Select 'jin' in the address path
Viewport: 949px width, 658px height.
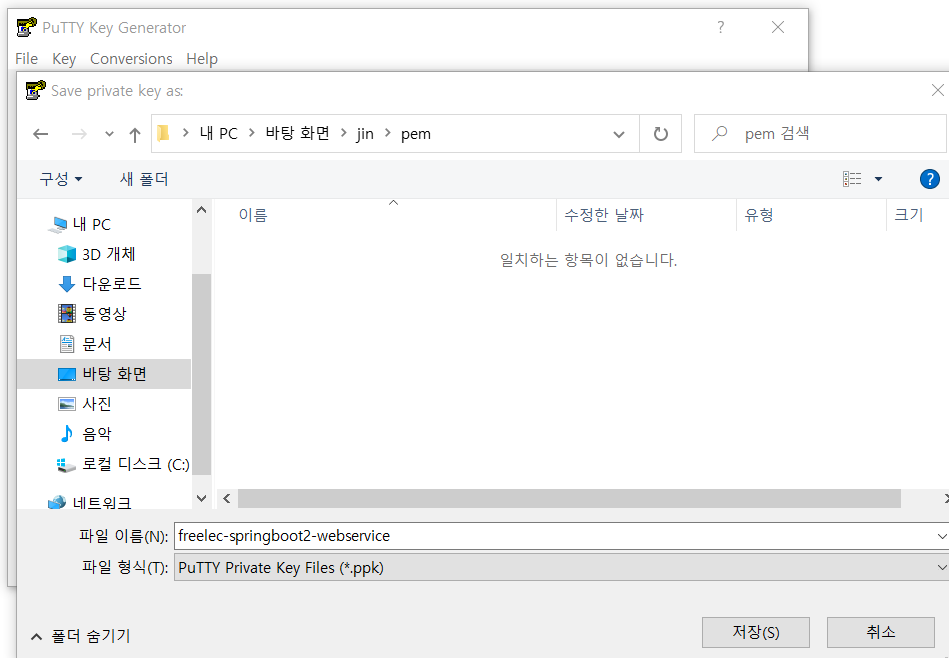[x=365, y=133]
